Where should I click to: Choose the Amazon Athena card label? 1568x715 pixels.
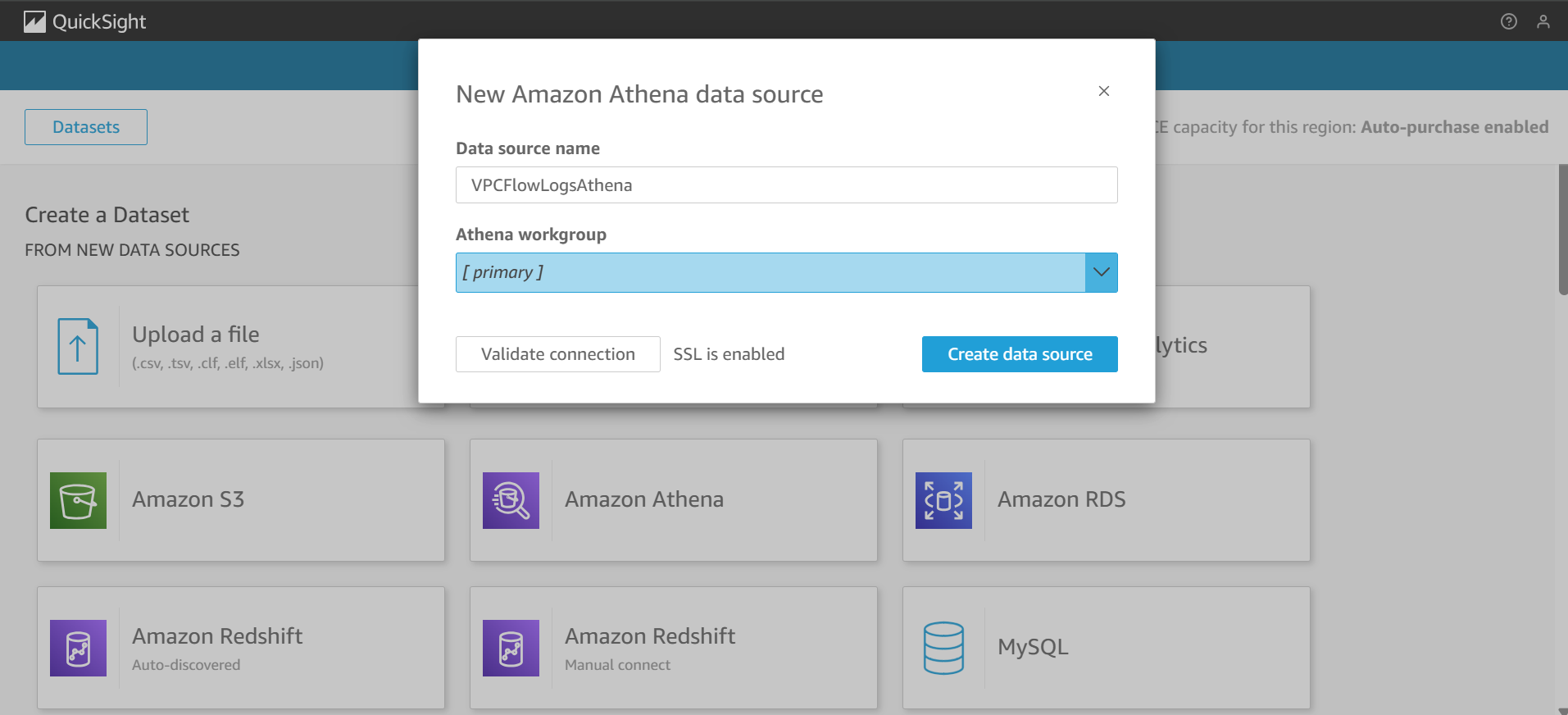644,499
